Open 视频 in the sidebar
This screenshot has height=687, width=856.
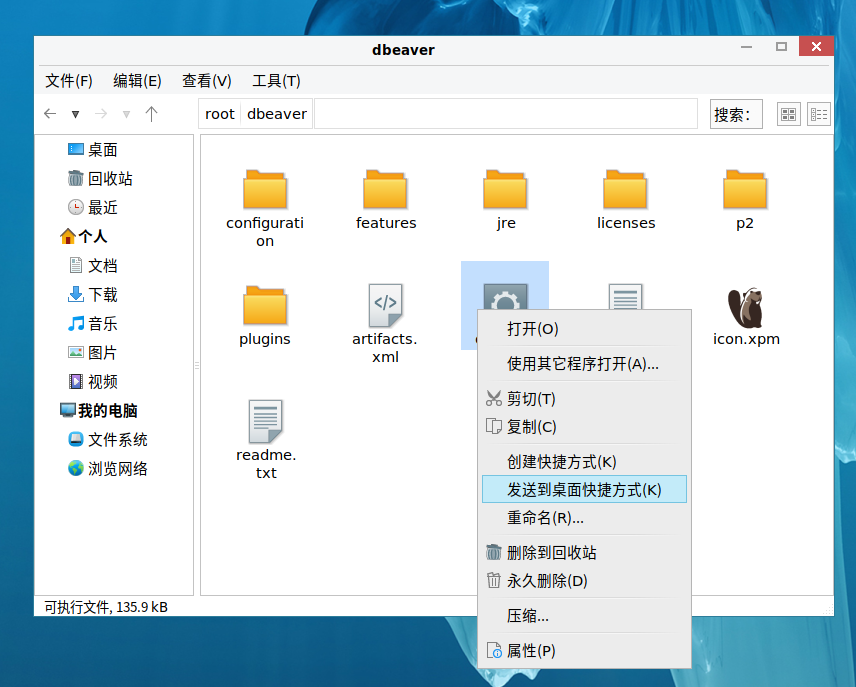point(93,382)
